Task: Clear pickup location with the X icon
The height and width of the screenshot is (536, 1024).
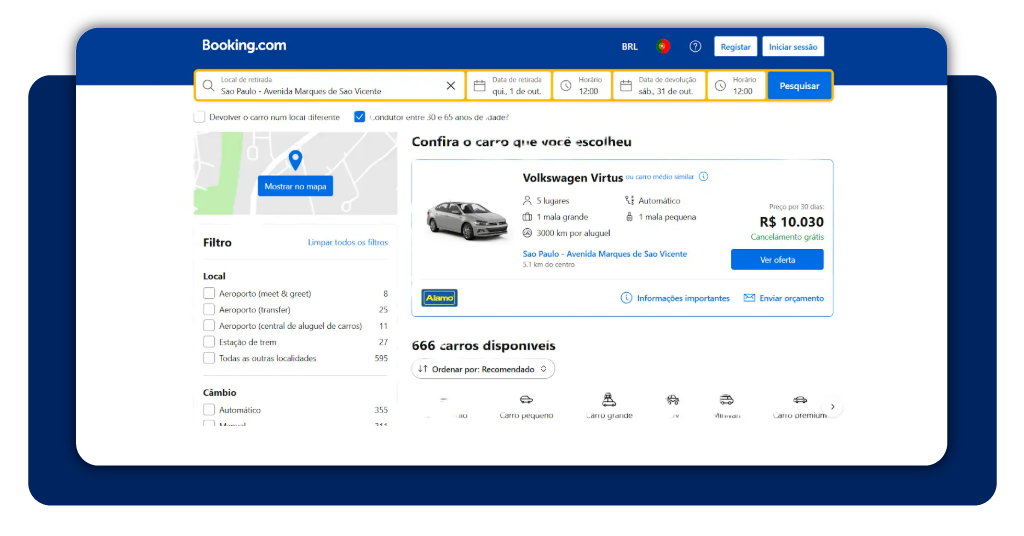Action: pos(451,86)
